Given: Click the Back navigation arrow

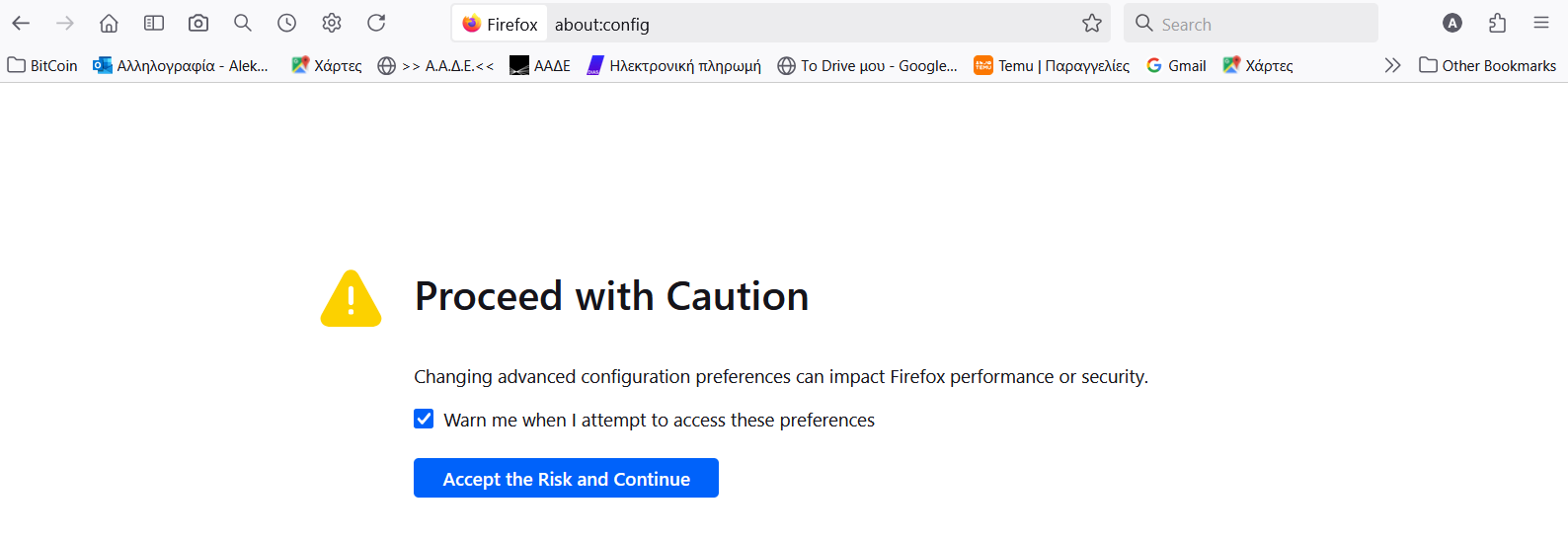Looking at the screenshot, I should point(21,23).
